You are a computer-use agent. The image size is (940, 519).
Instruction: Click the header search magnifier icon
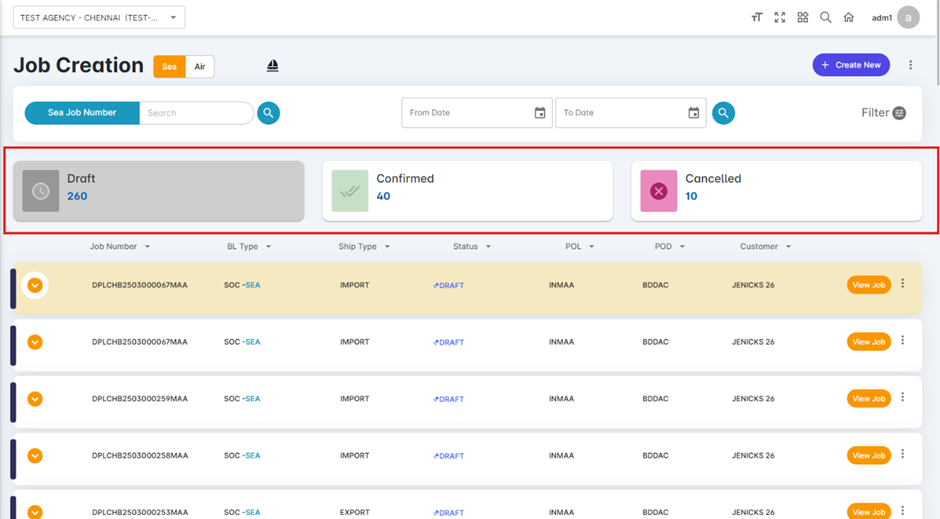point(825,18)
